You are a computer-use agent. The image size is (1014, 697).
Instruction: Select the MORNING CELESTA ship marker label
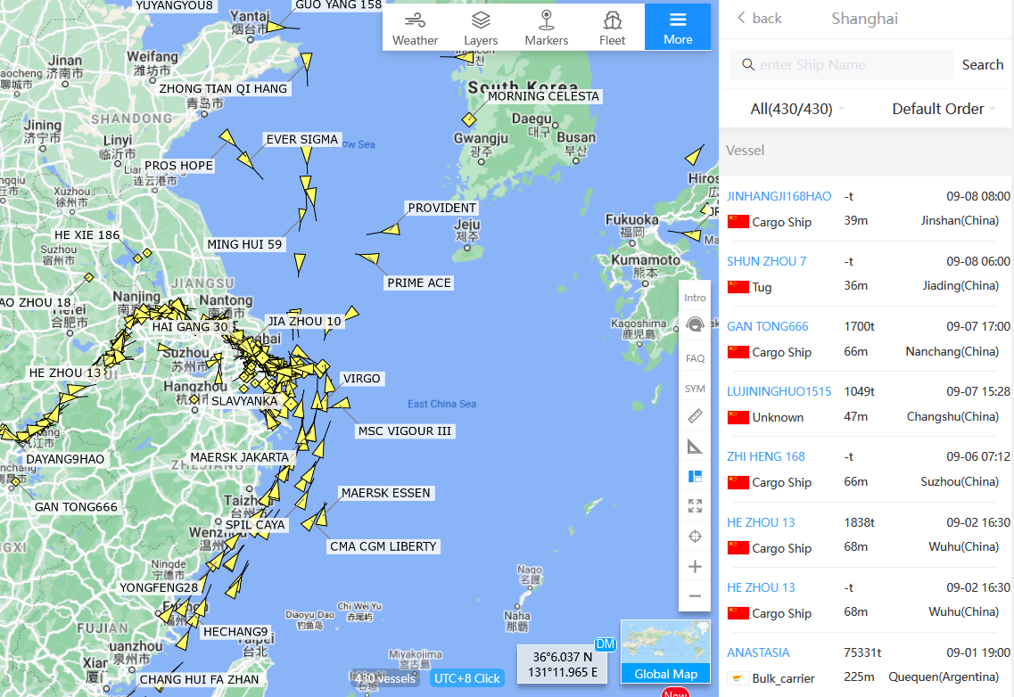[x=543, y=96]
